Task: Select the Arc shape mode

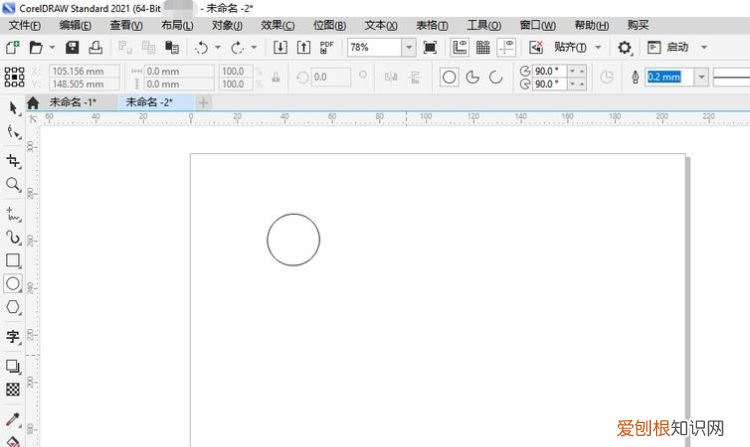Action: pyautogui.click(x=494, y=76)
